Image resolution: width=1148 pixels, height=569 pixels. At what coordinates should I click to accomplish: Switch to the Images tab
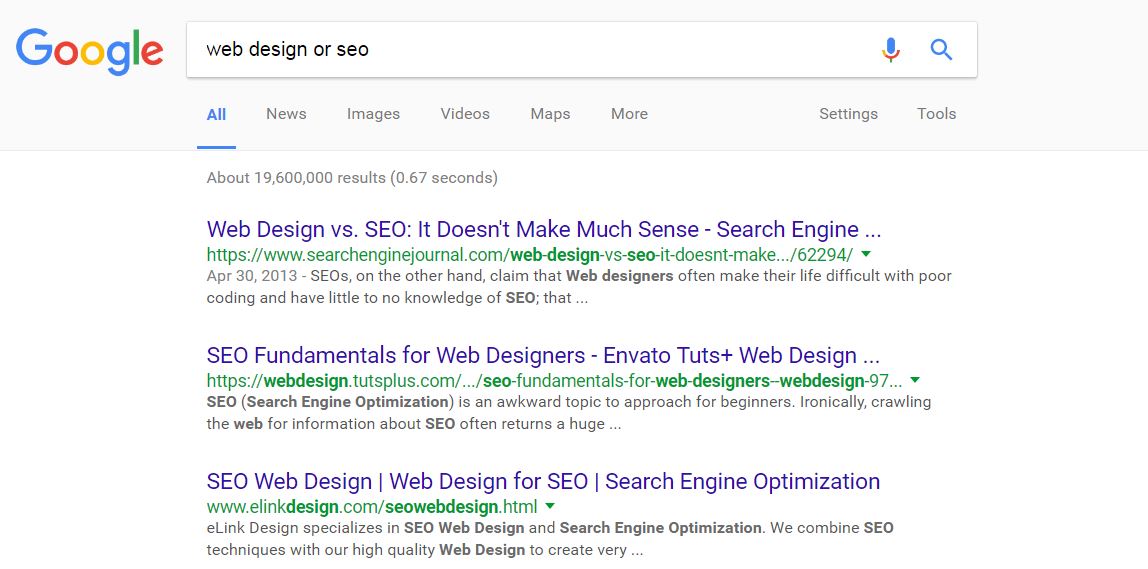373,114
